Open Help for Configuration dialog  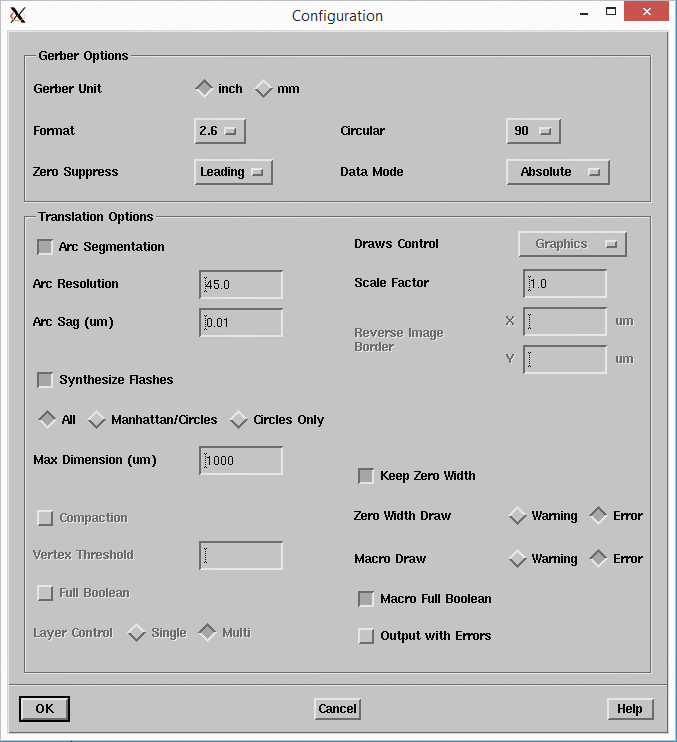click(630, 709)
